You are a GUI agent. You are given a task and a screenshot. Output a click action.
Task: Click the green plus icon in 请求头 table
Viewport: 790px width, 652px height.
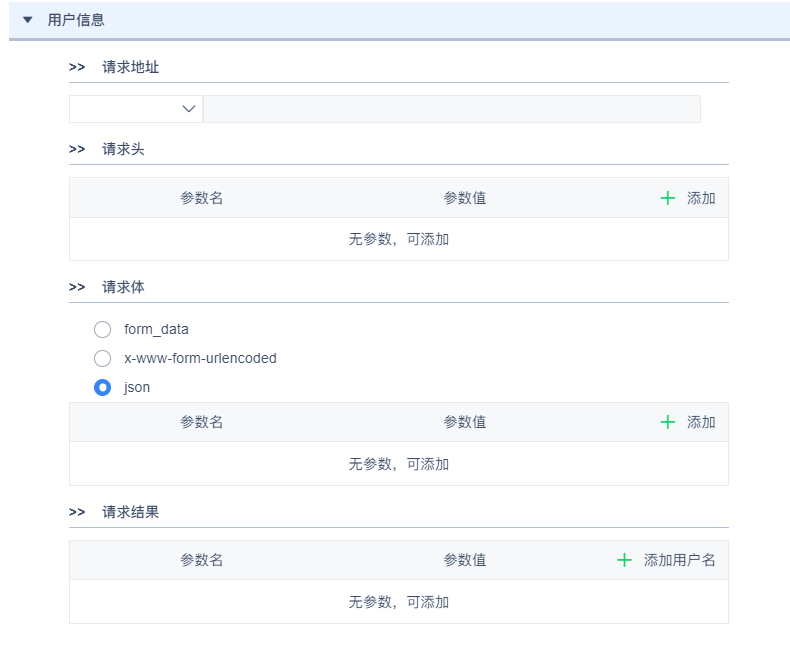668,198
